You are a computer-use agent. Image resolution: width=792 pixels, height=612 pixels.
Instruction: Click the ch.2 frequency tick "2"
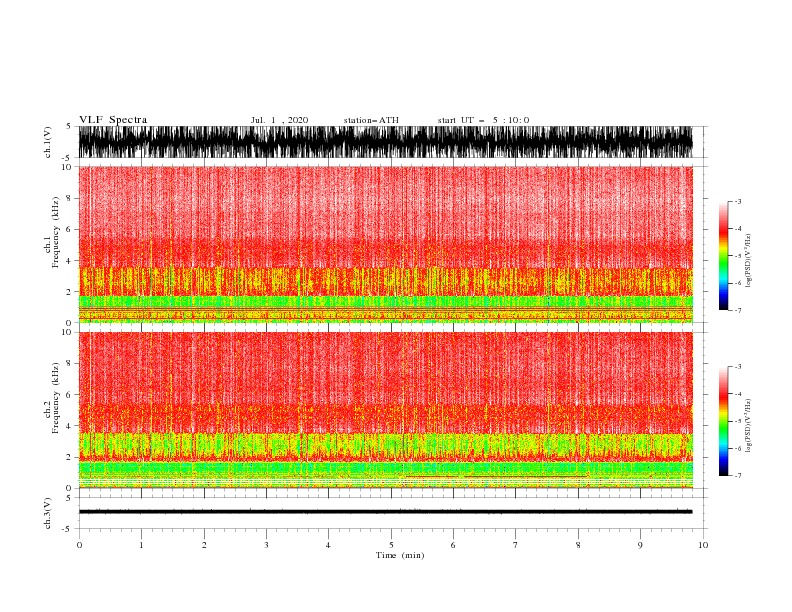click(69, 457)
